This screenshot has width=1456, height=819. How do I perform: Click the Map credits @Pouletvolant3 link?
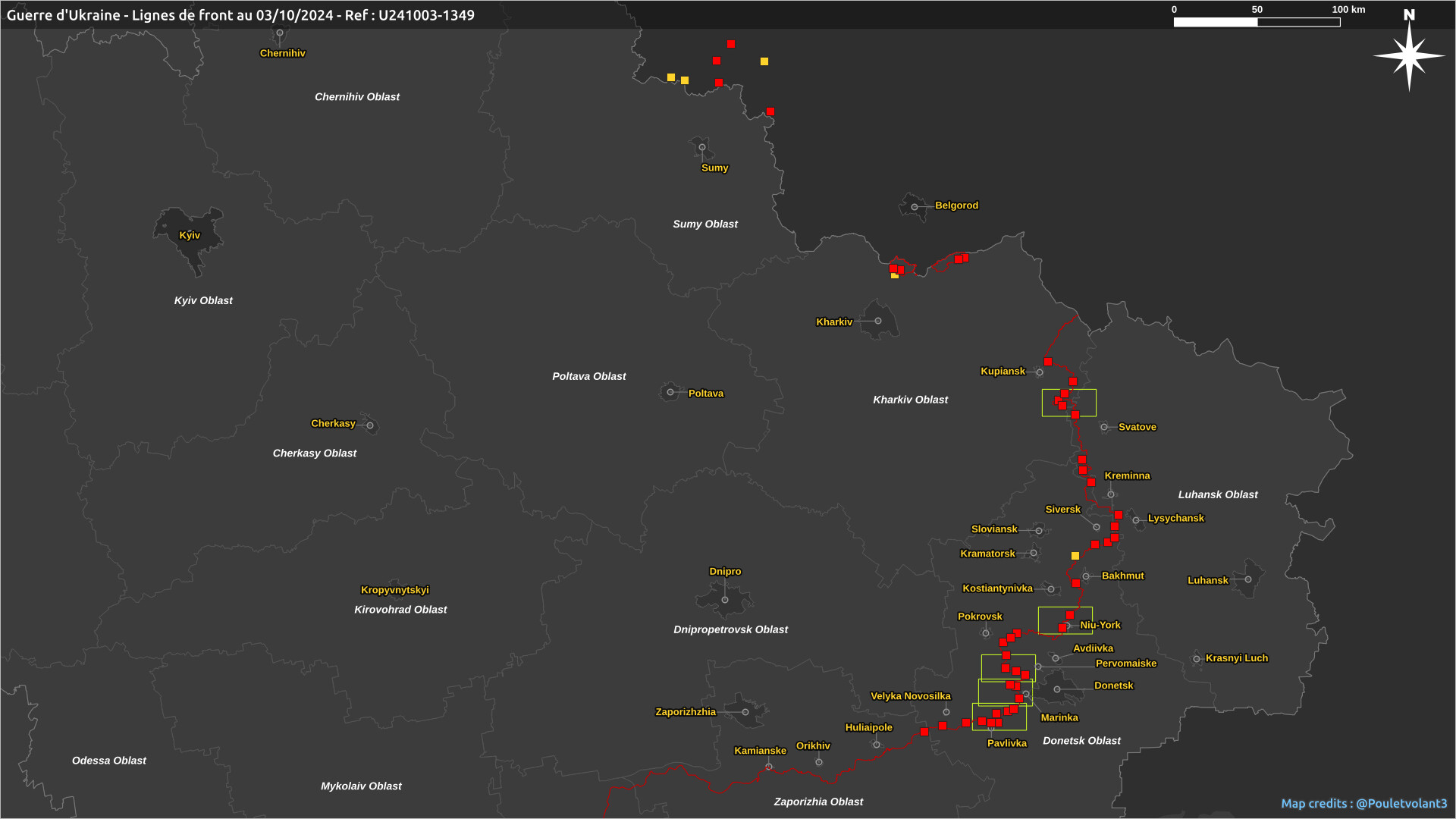tap(1363, 803)
